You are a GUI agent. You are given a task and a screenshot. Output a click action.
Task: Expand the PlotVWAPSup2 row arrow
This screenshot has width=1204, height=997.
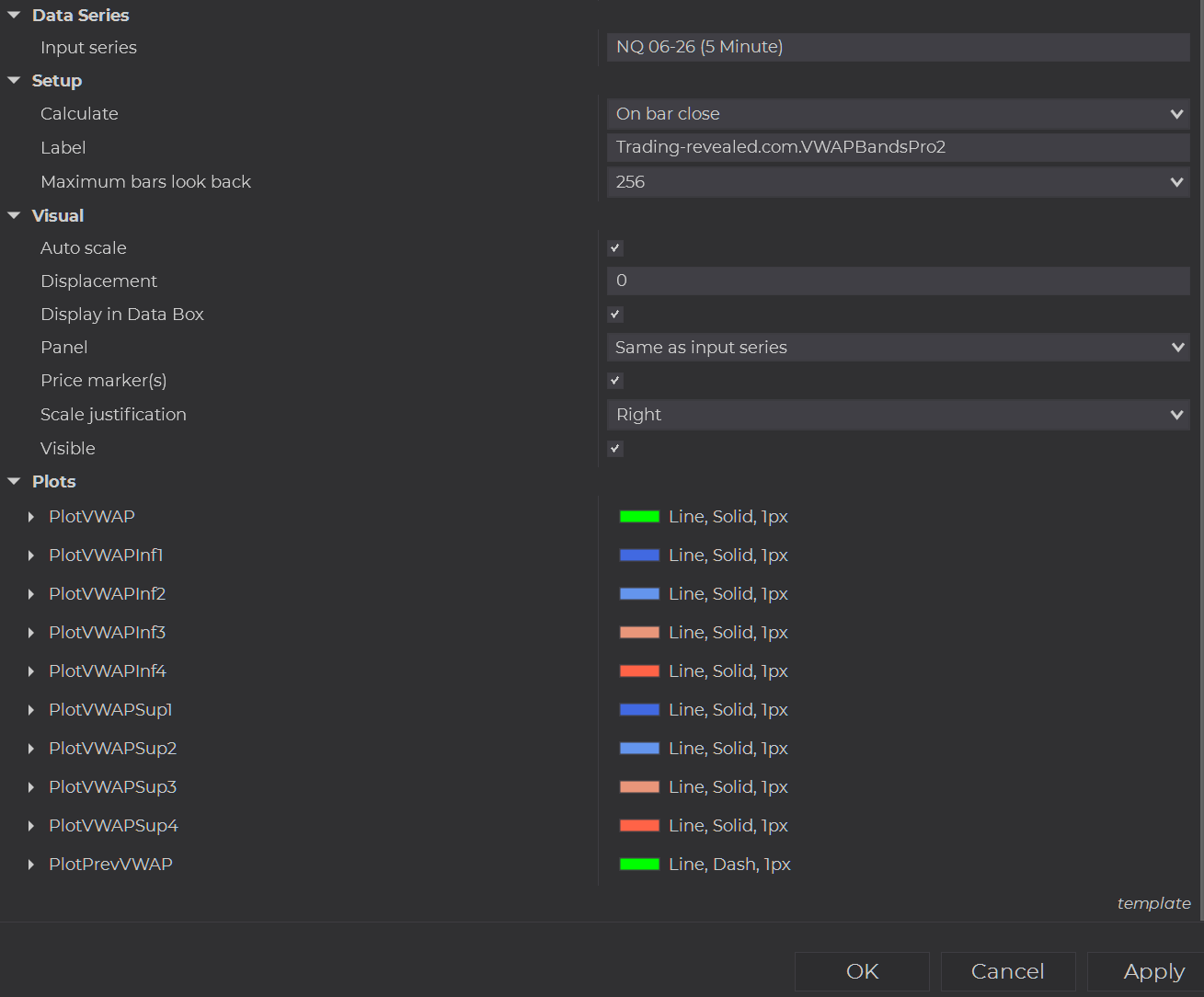point(31,749)
